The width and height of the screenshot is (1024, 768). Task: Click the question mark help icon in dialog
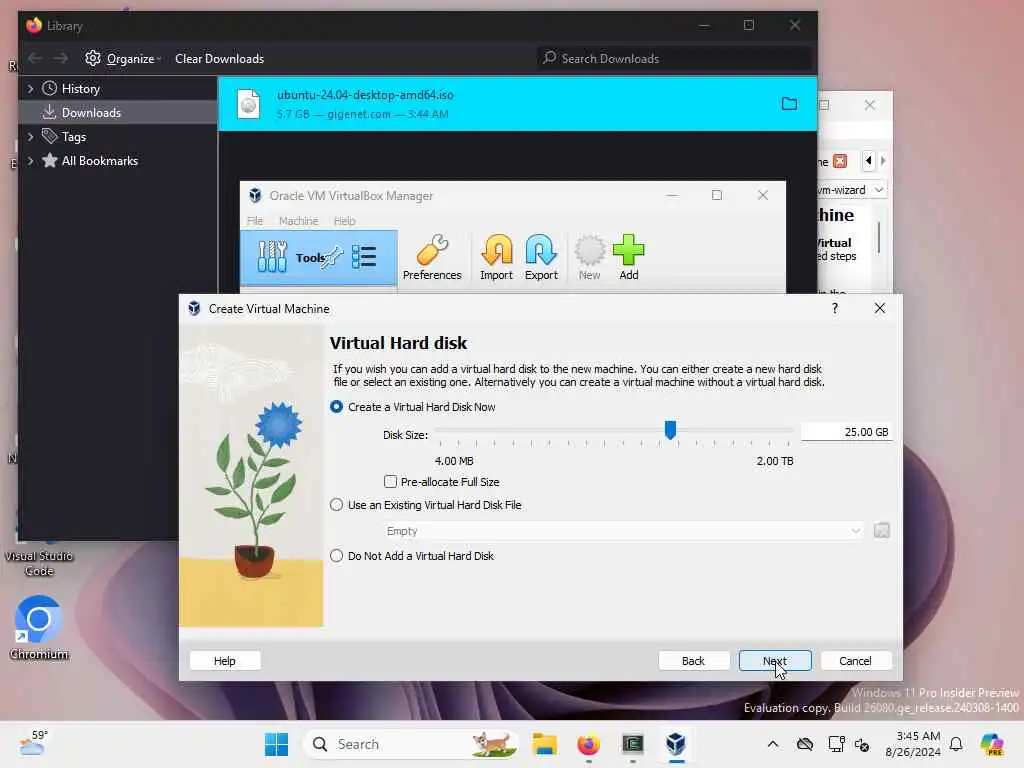pos(835,308)
